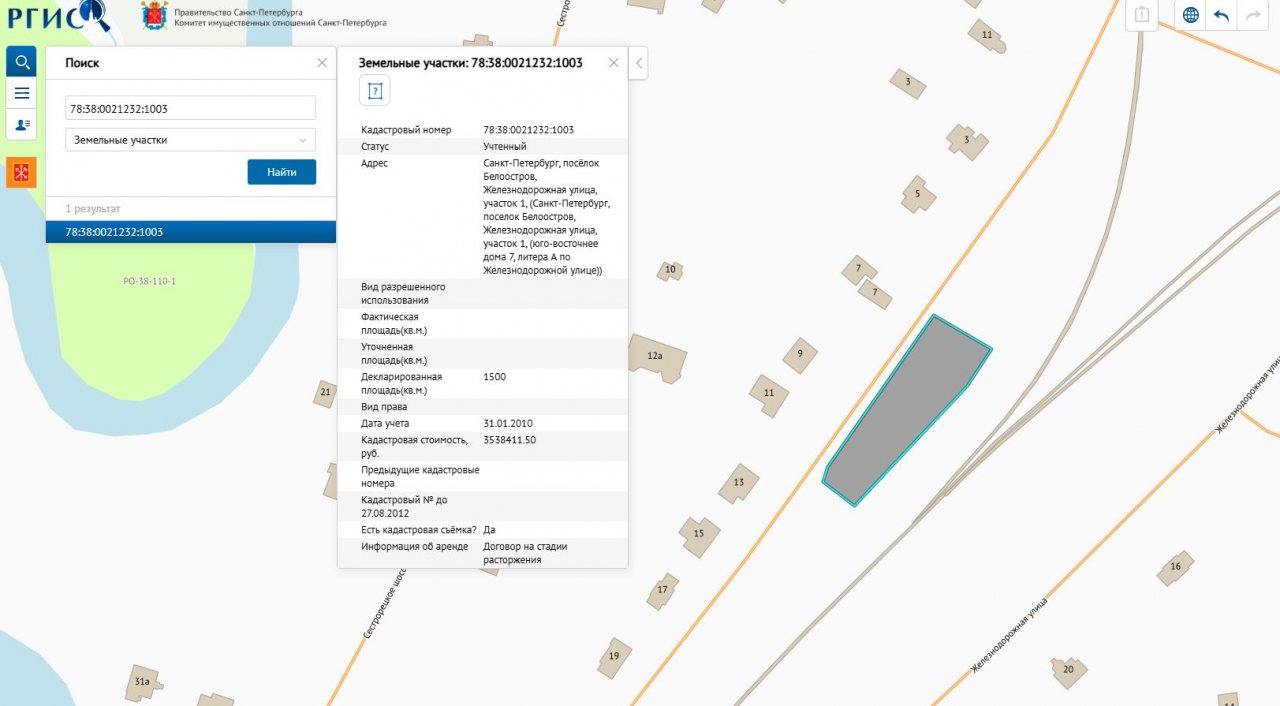
Task: Click the orange St. Petersburg emblem icon
Action: 21,172
